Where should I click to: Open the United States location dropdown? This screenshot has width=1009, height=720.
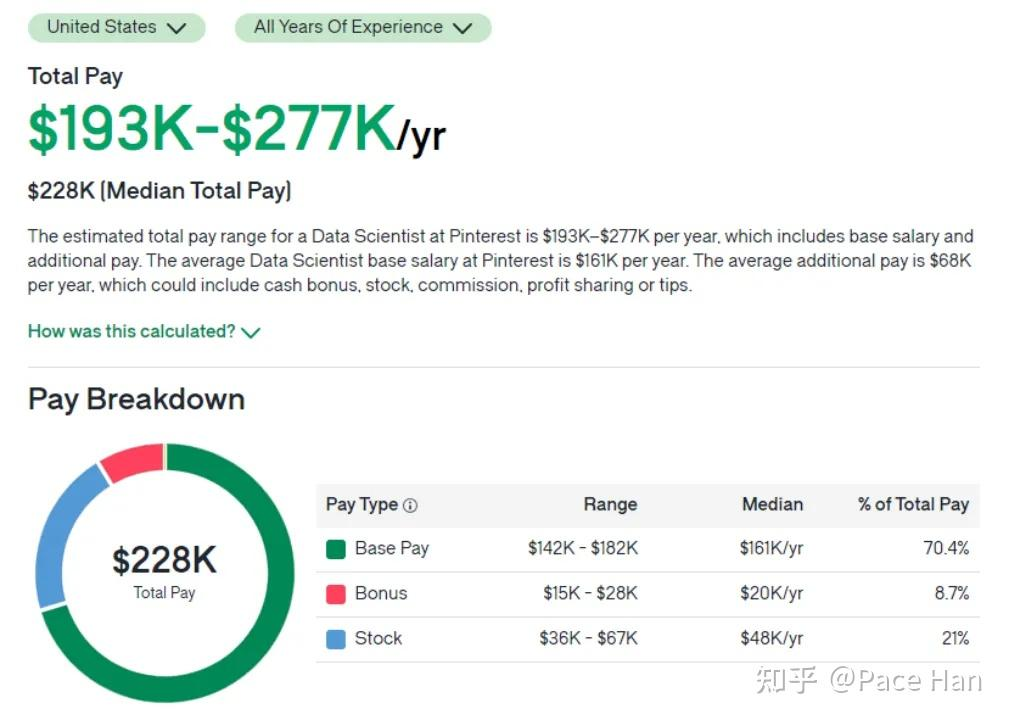[x=116, y=28]
